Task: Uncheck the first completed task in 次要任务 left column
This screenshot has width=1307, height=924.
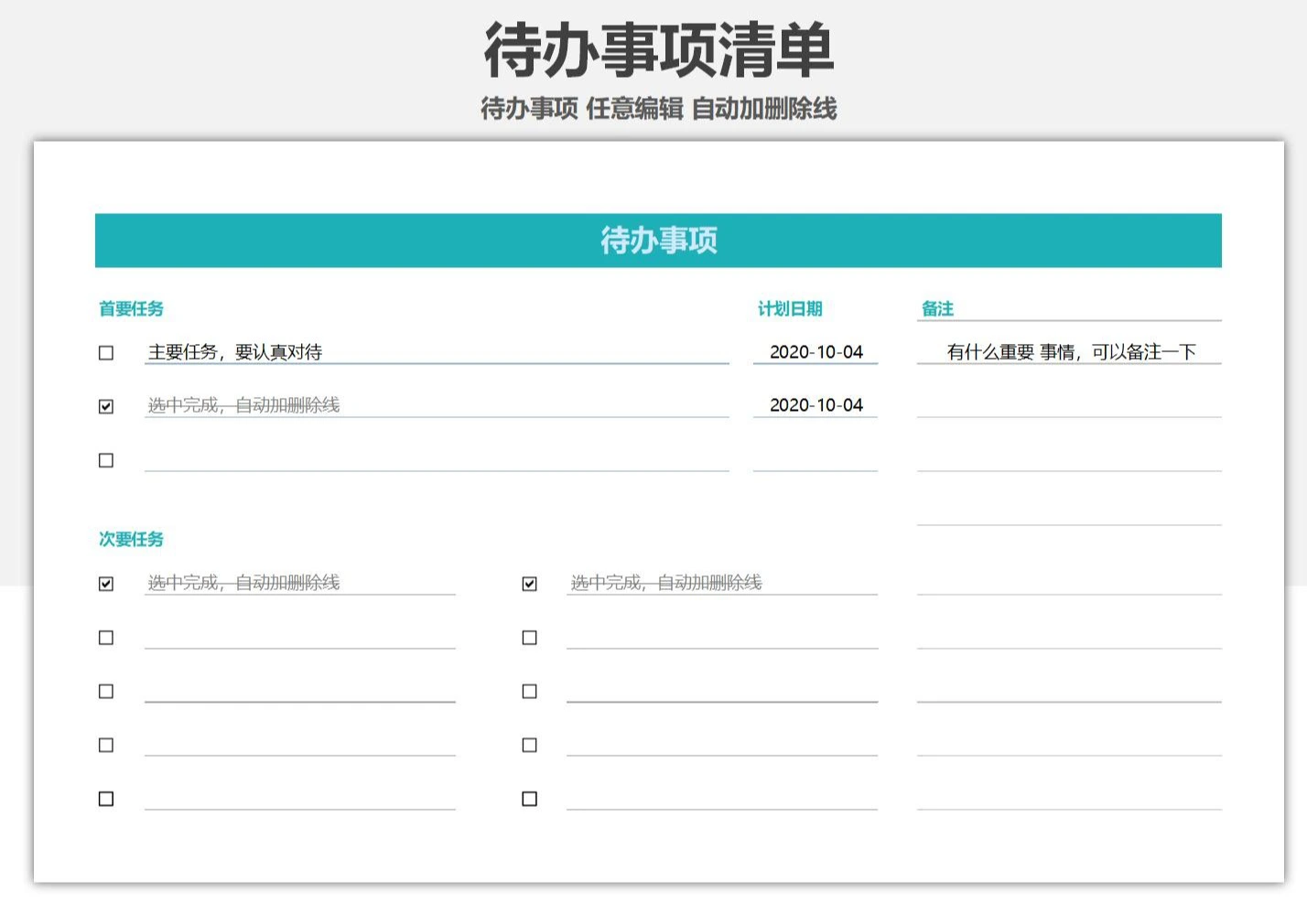Action: (x=106, y=582)
